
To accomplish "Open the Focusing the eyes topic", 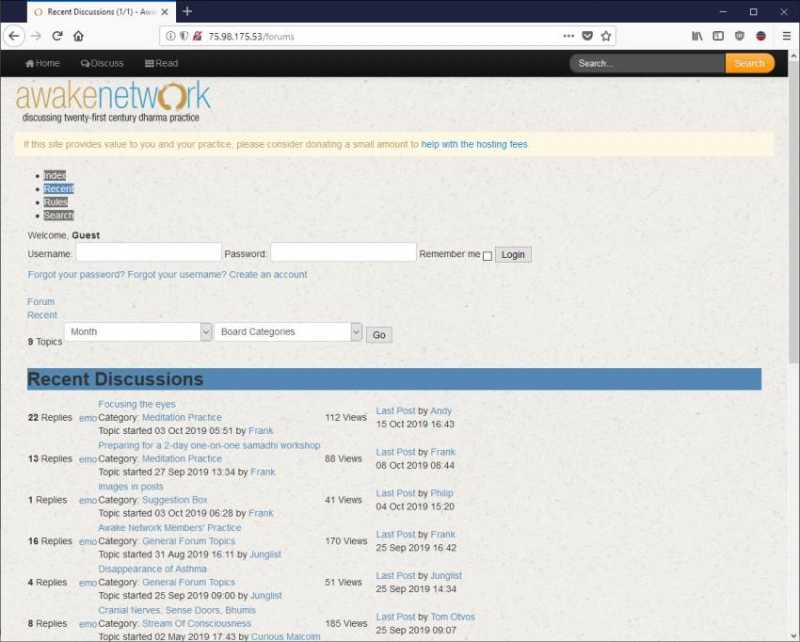I will [x=137, y=404].
